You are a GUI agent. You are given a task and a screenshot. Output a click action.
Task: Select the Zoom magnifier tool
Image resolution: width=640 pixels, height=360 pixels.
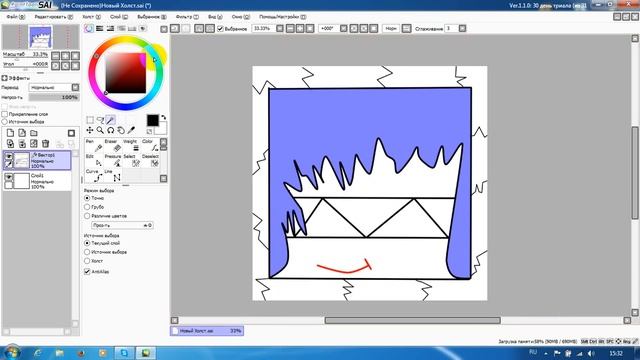click(x=100, y=130)
